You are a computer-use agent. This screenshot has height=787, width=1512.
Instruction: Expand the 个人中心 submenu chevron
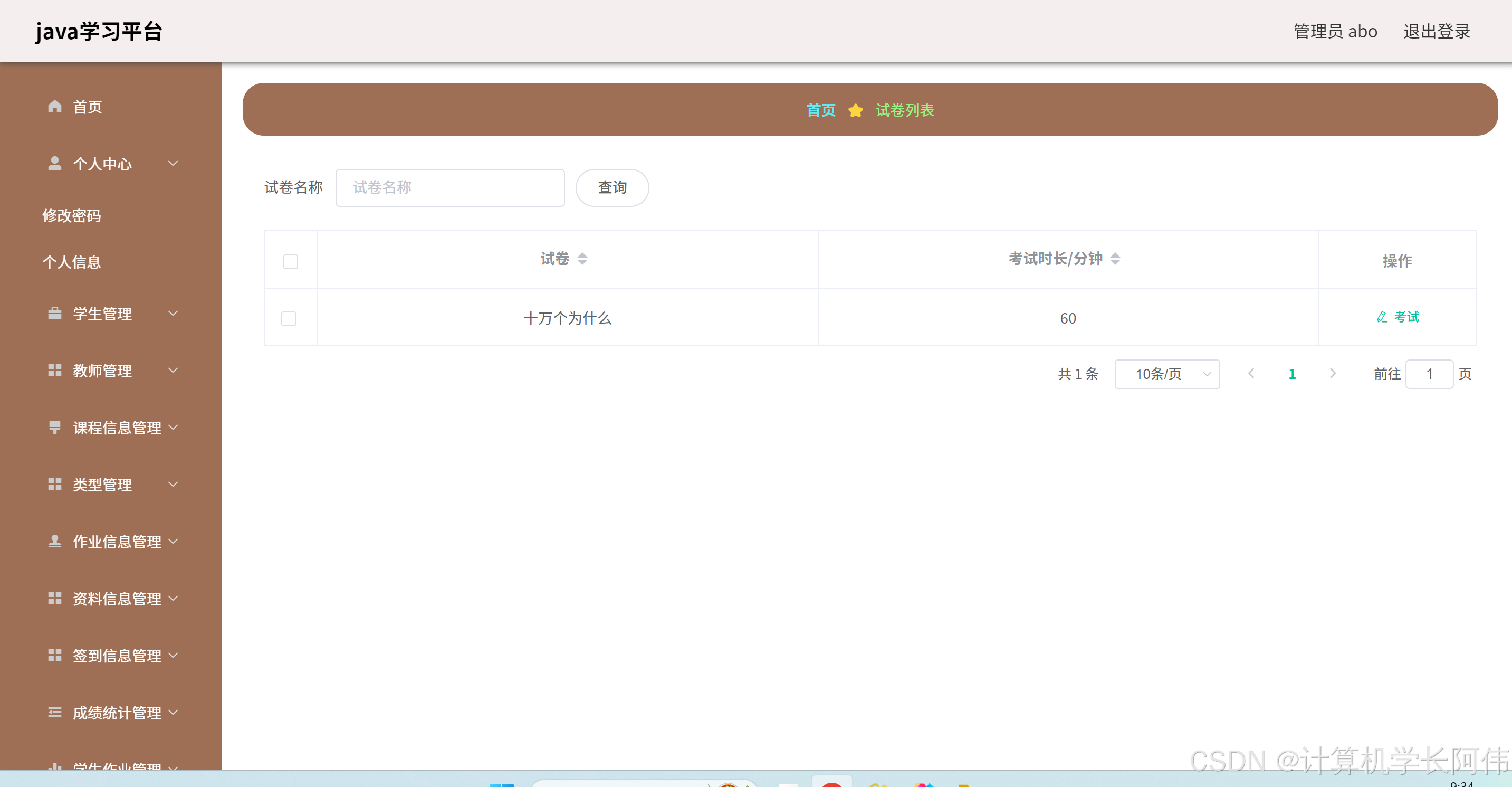[173, 164]
